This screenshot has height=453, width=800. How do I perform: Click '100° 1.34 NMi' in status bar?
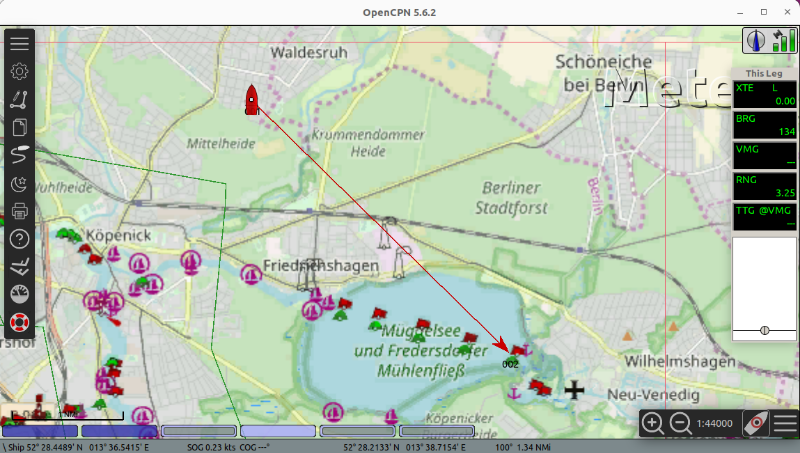point(522,447)
